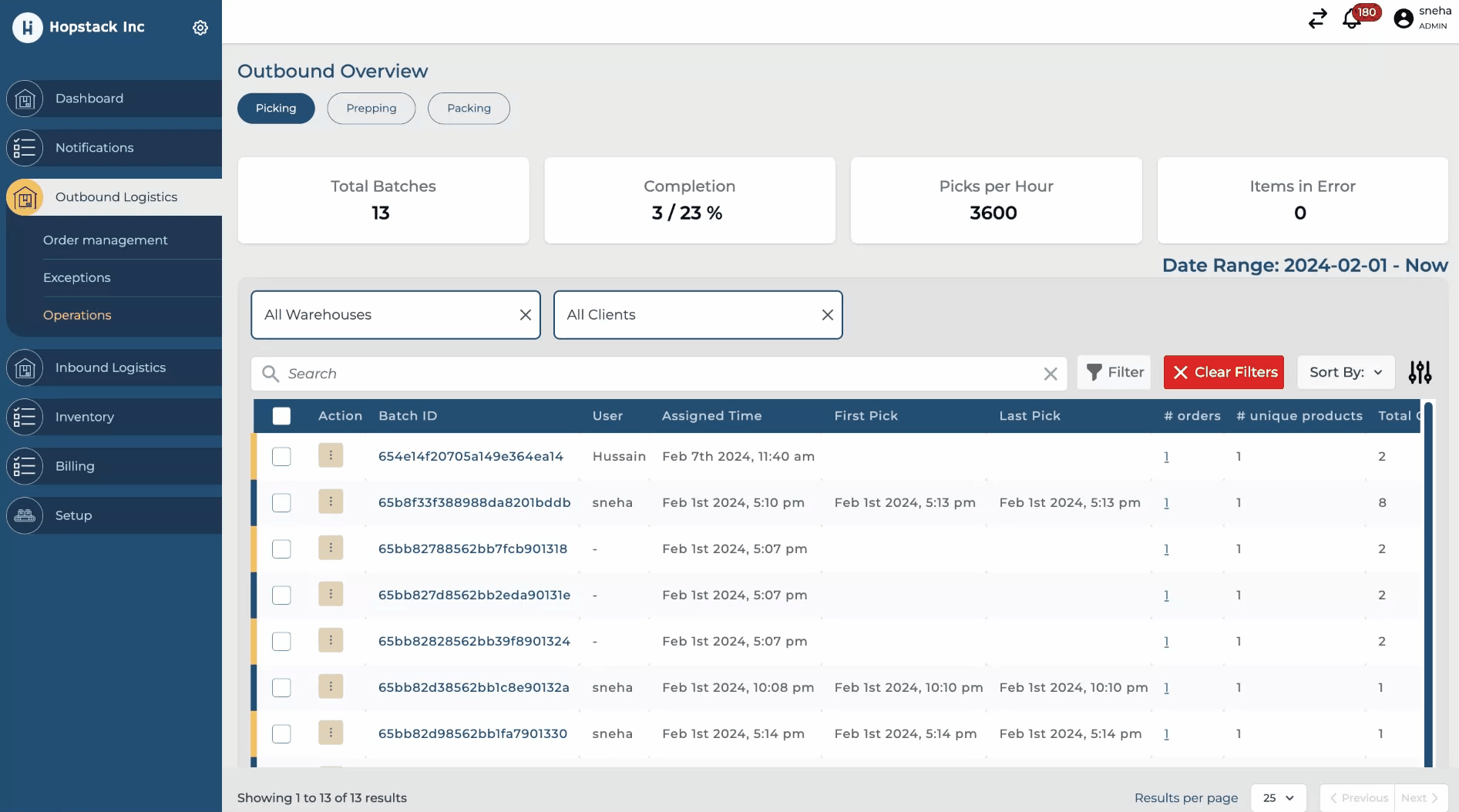
Task: Open the results per page dropdown
Action: click(x=1278, y=798)
